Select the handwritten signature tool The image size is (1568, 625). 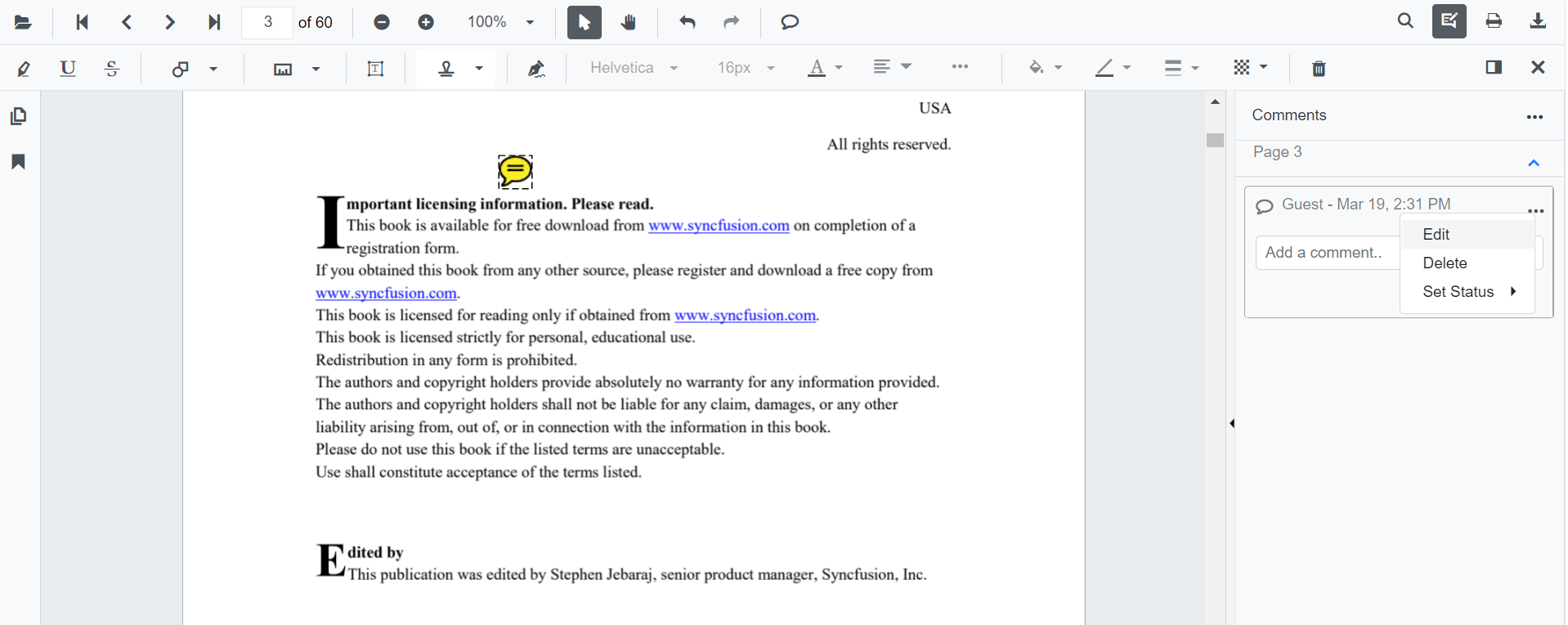tap(536, 69)
